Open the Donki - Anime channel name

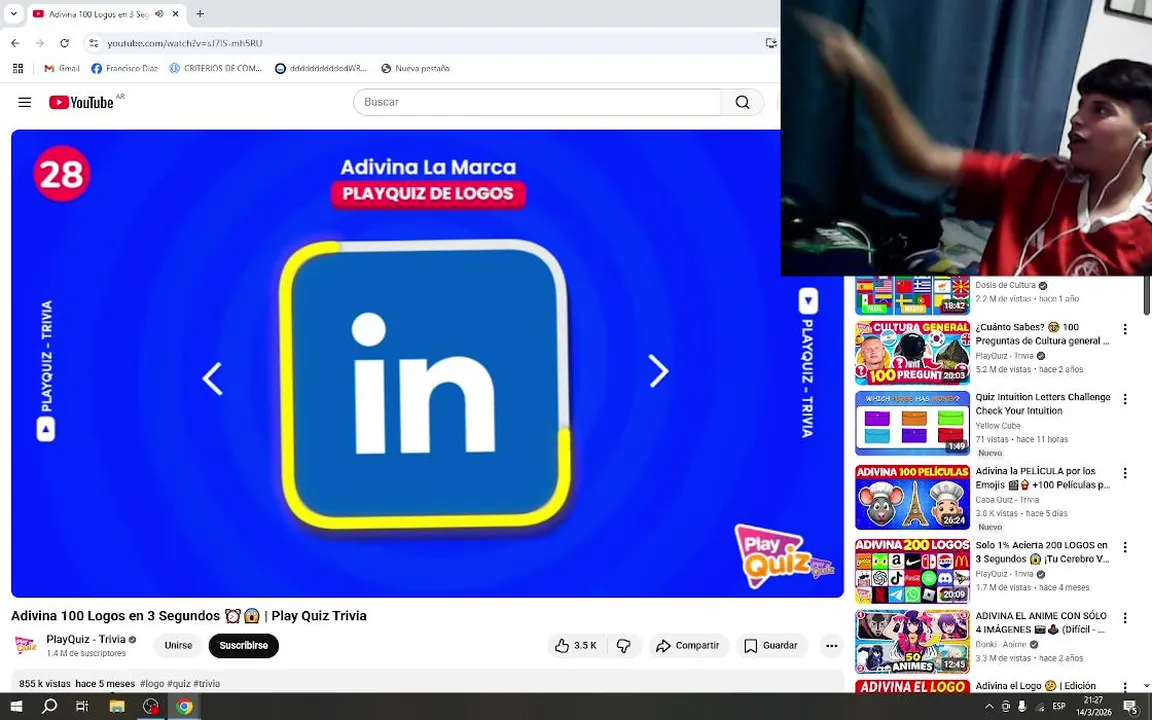pos(1001,644)
